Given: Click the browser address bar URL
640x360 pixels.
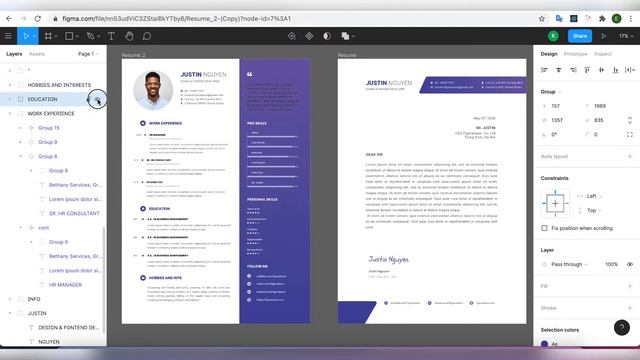Looking at the screenshot, I should tap(176, 18).
